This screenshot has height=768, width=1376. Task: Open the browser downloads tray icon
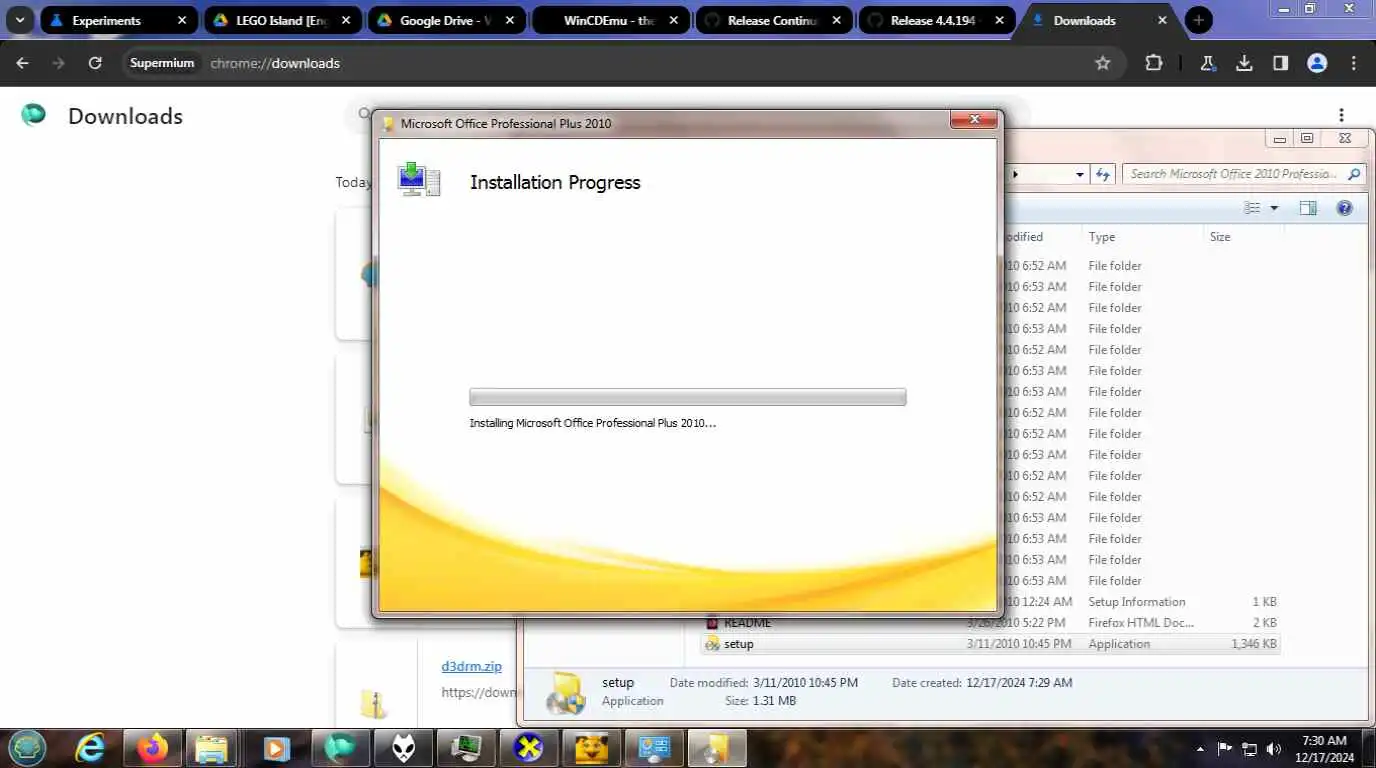click(1244, 63)
